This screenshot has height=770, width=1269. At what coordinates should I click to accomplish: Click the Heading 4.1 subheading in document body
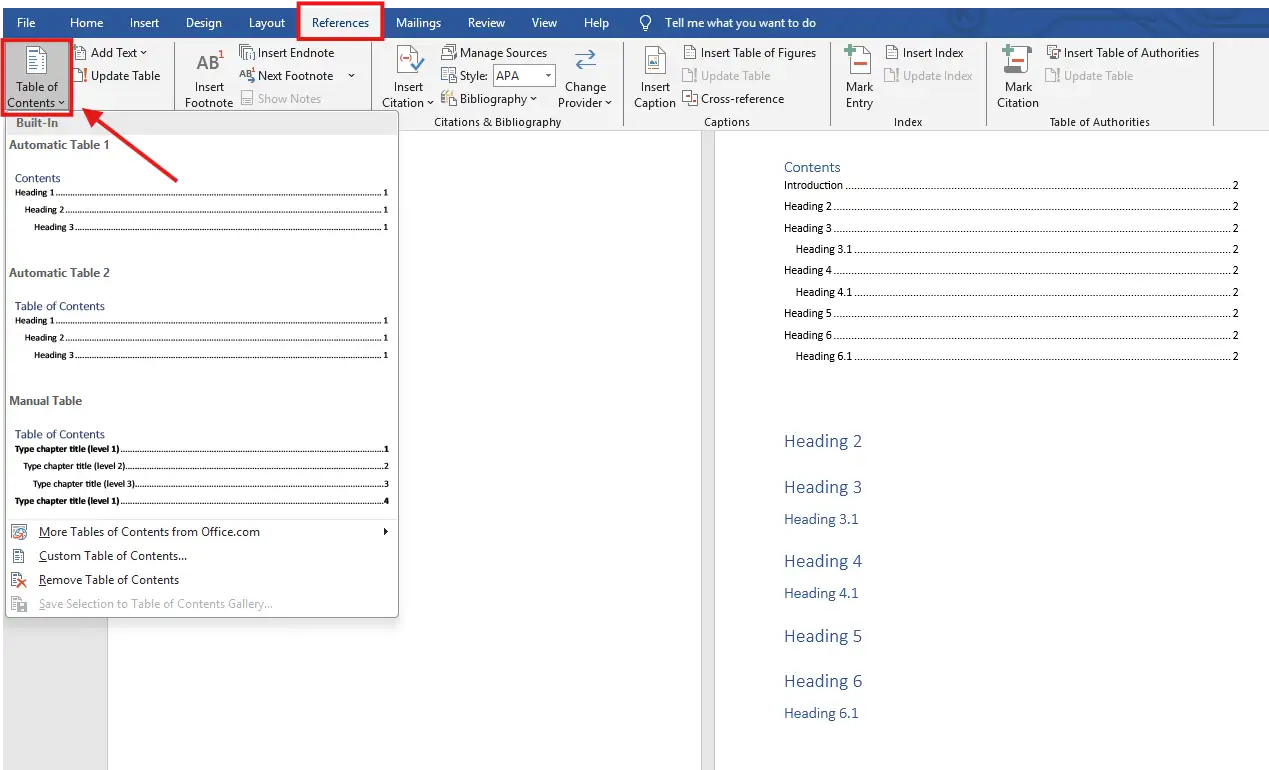click(821, 593)
